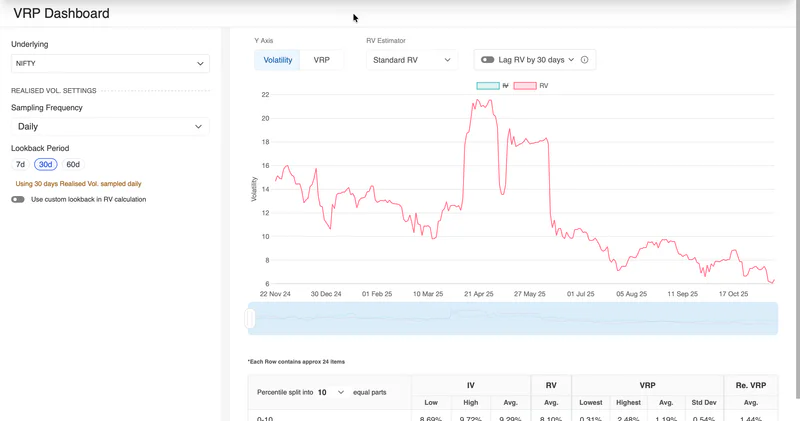
Task: Click the VRP Dashboard title
Action: [x=61, y=13]
